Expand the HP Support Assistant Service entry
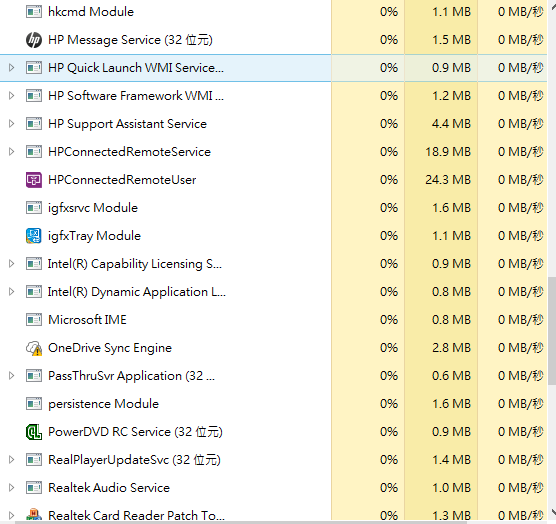 [x=11, y=123]
